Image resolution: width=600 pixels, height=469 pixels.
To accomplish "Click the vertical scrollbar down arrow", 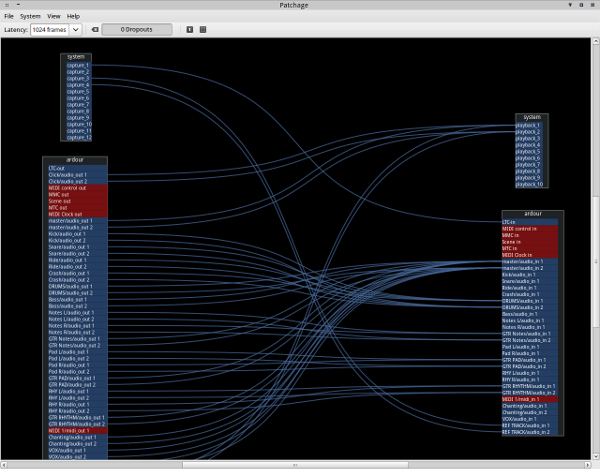I will 596,456.
